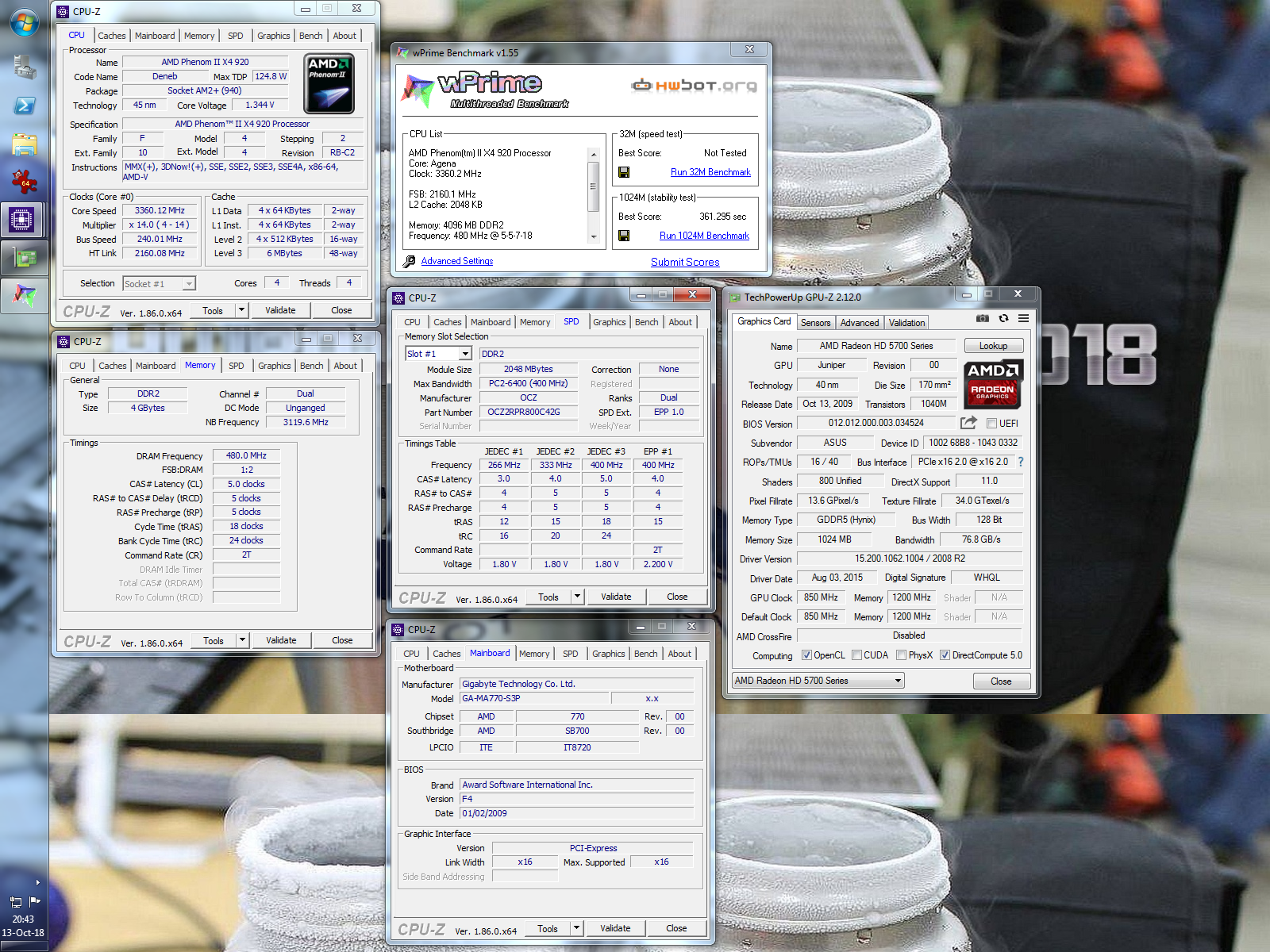Expand Tools arrow in the Memory tab CPU-Z window

[x=242, y=640]
